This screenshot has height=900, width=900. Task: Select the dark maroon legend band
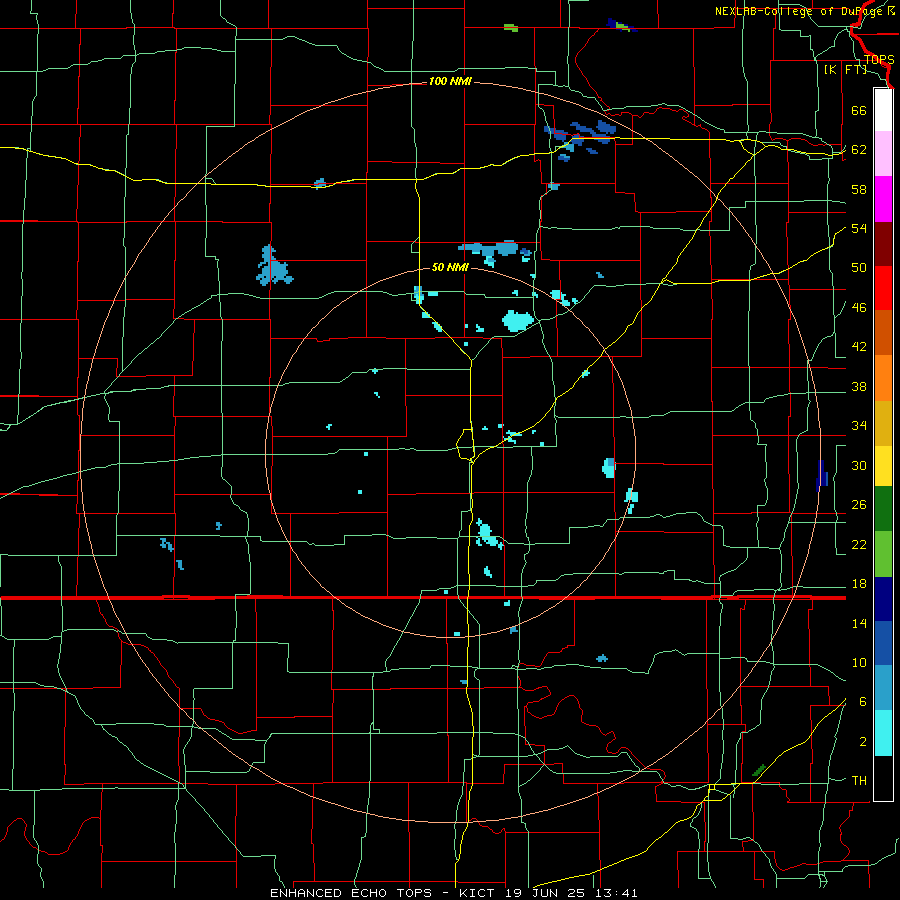tap(883, 244)
